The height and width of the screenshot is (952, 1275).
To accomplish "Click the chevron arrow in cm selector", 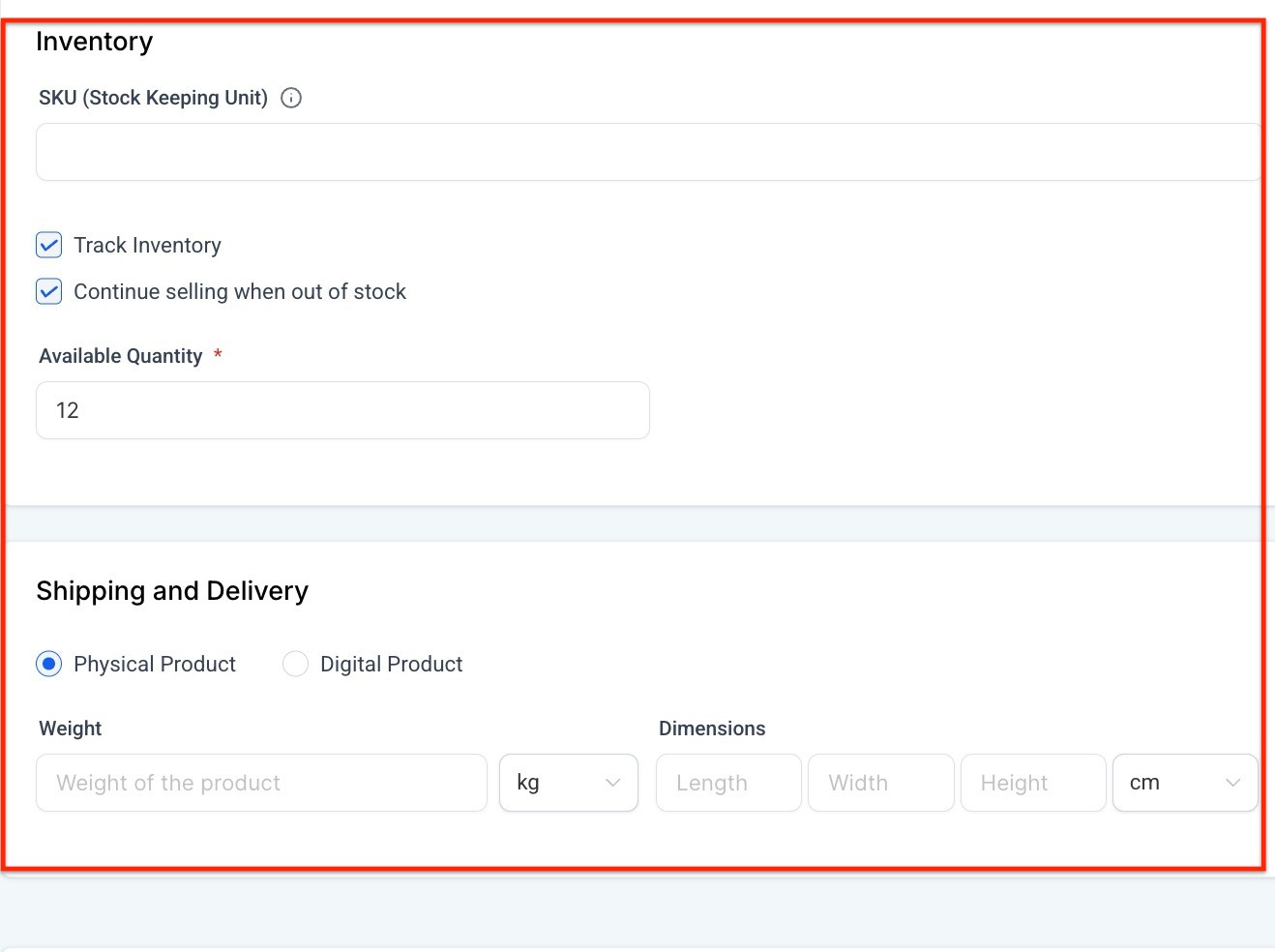I will tap(1232, 783).
